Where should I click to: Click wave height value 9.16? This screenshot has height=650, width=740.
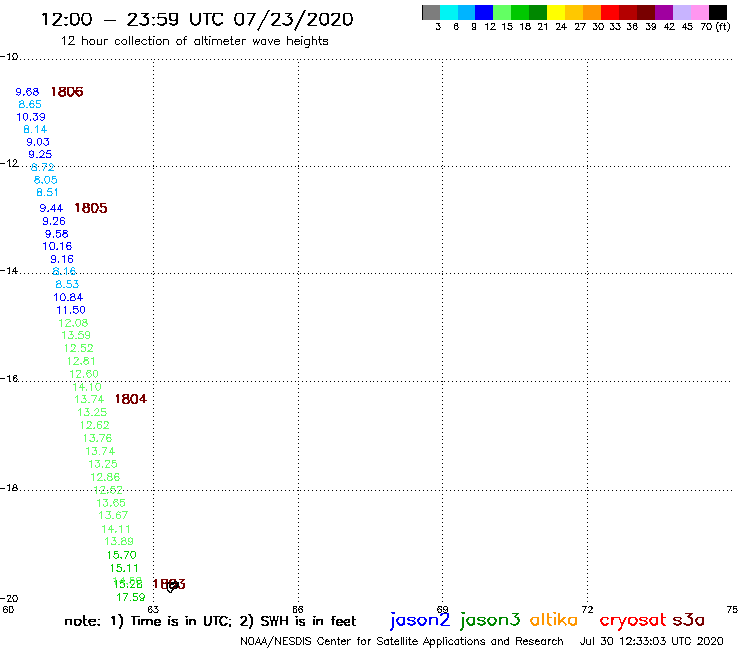(x=62, y=259)
